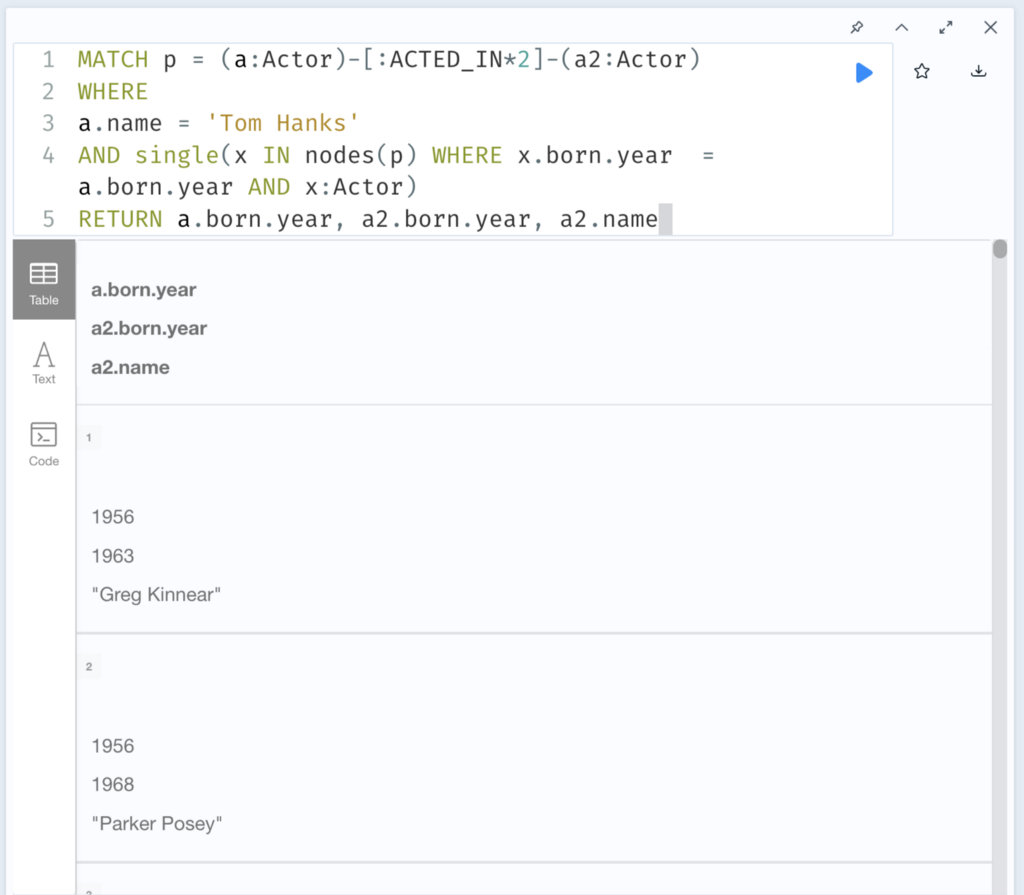This screenshot has height=895, width=1024.
Task: Click line number 5 in the editor gutter
Action: tap(48, 220)
